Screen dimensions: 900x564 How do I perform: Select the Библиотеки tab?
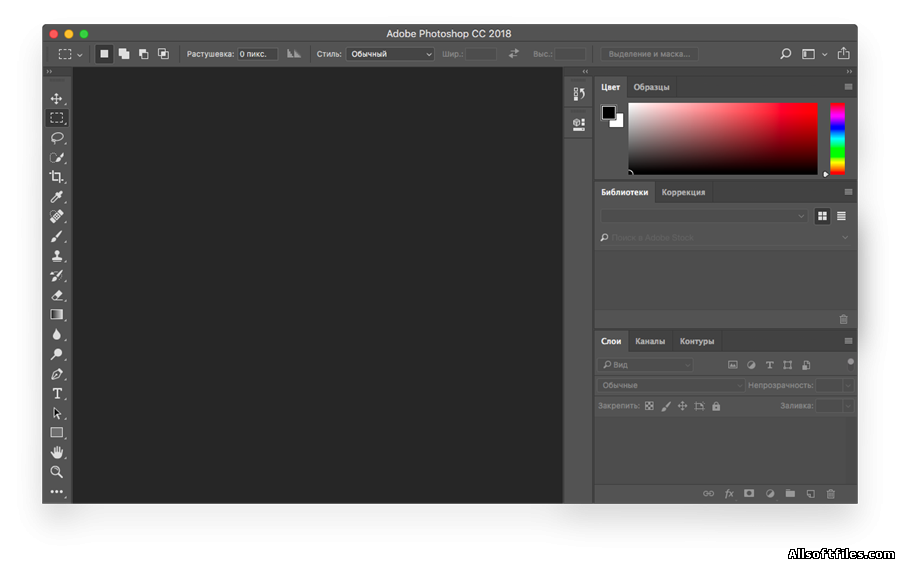click(624, 192)
